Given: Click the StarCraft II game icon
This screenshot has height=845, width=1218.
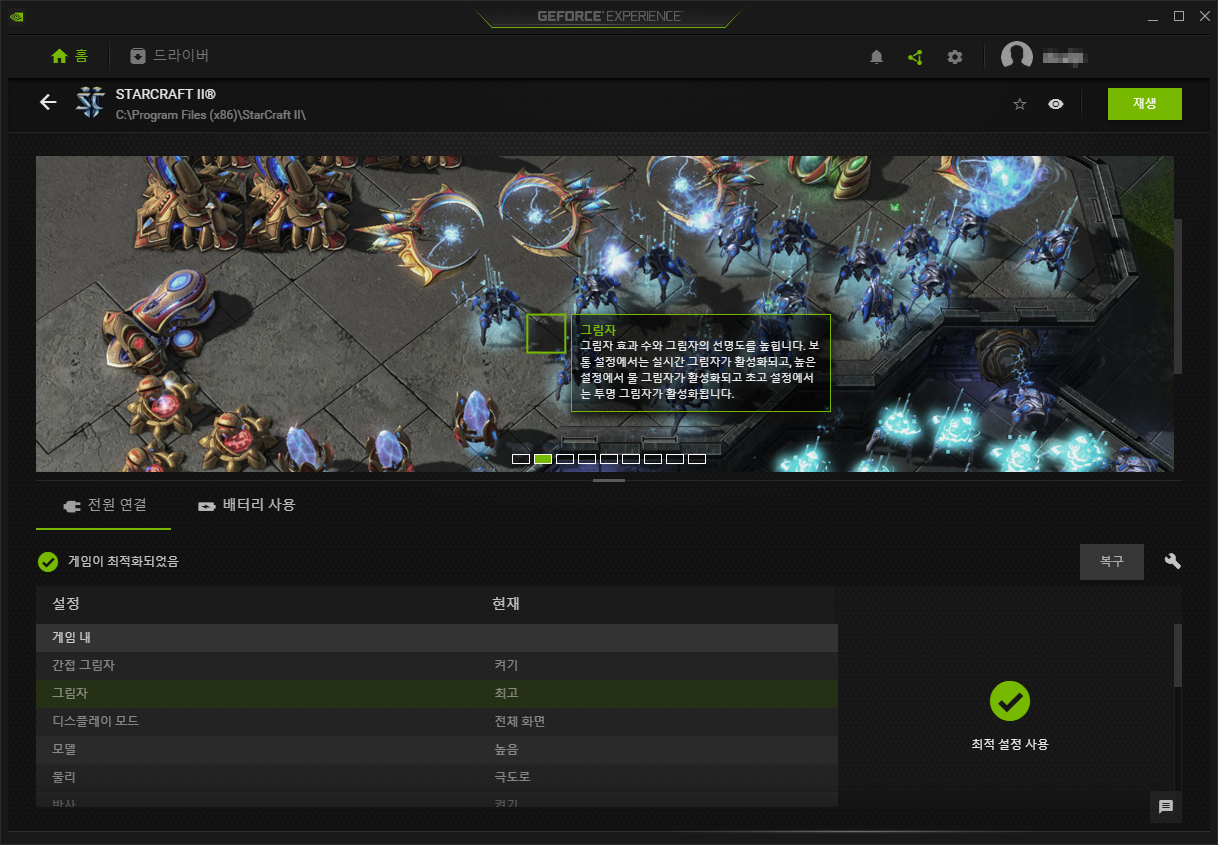Looking at the screenshot, I should [91, 103].
